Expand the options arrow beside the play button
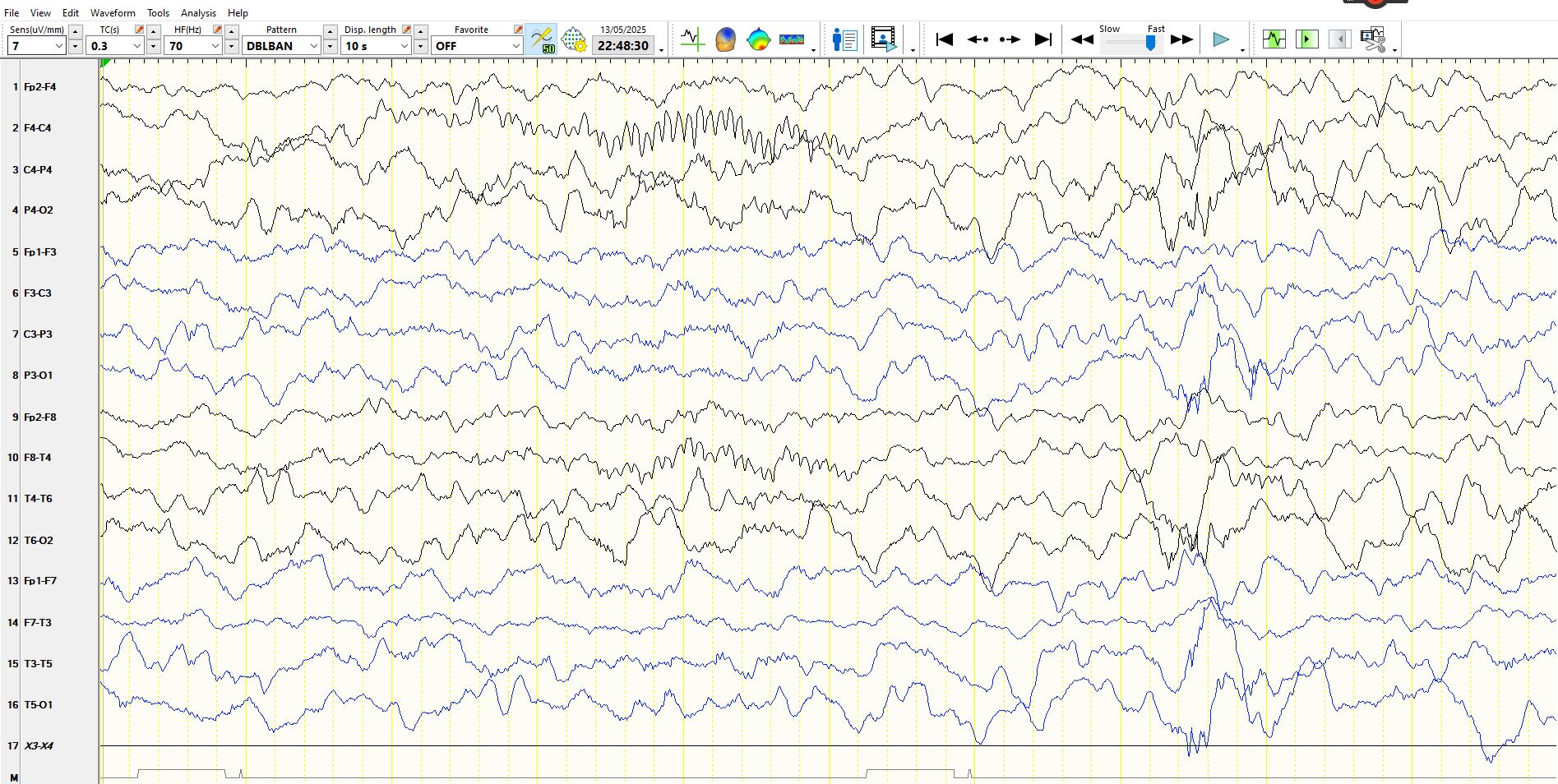 (x=1242, y=50)
